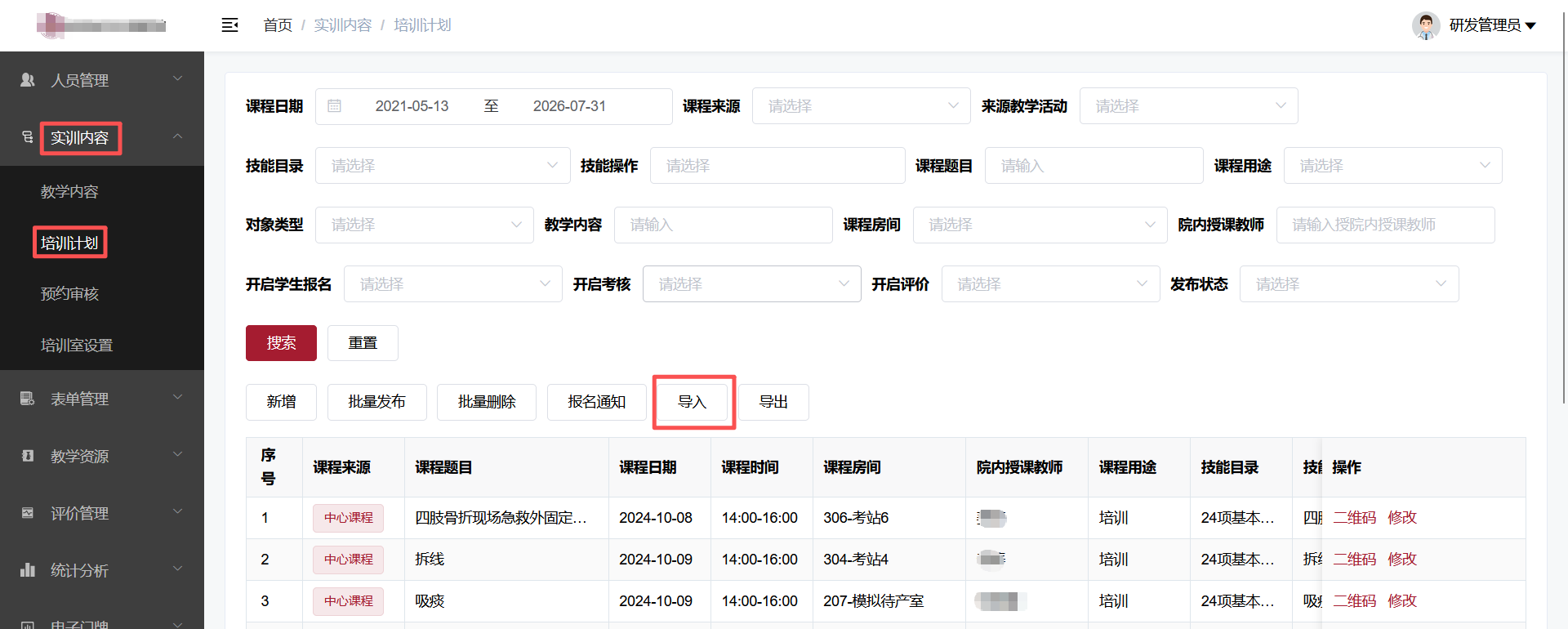Click the 新增 button
Screen dimensions: 1568x629
(281, 402)
